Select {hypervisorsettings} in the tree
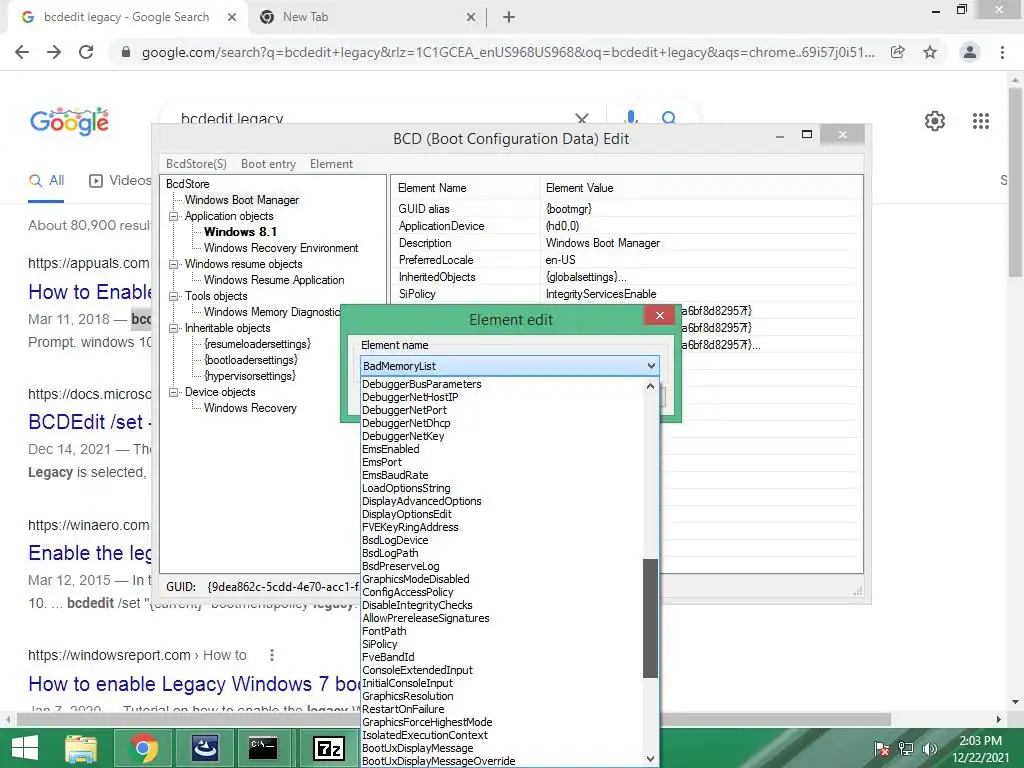 click(x=249, y=376)
